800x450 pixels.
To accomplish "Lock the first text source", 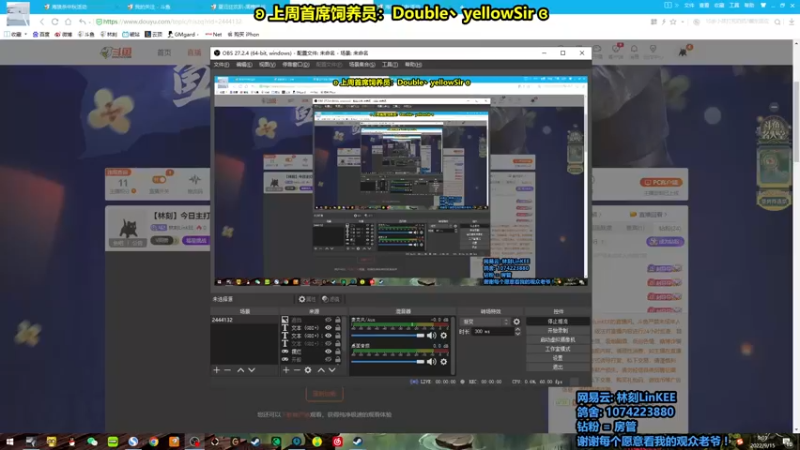I will click(x=338, y=328).
